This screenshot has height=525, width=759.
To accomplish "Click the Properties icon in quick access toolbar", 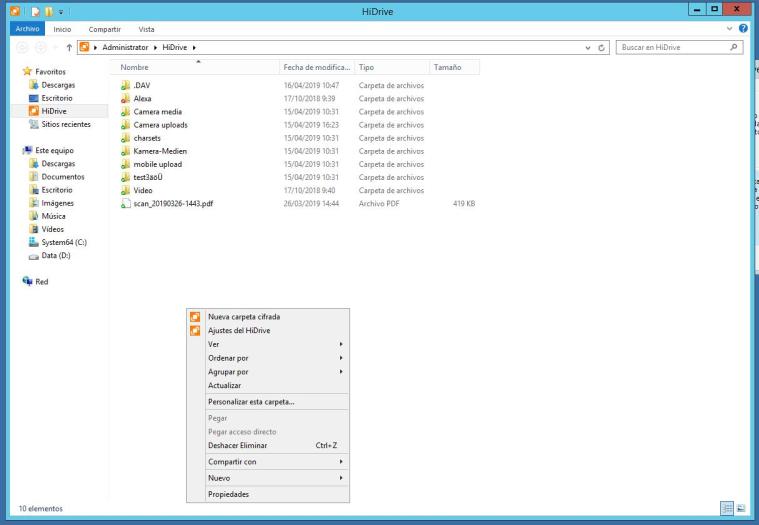I will tap(36, 11).
